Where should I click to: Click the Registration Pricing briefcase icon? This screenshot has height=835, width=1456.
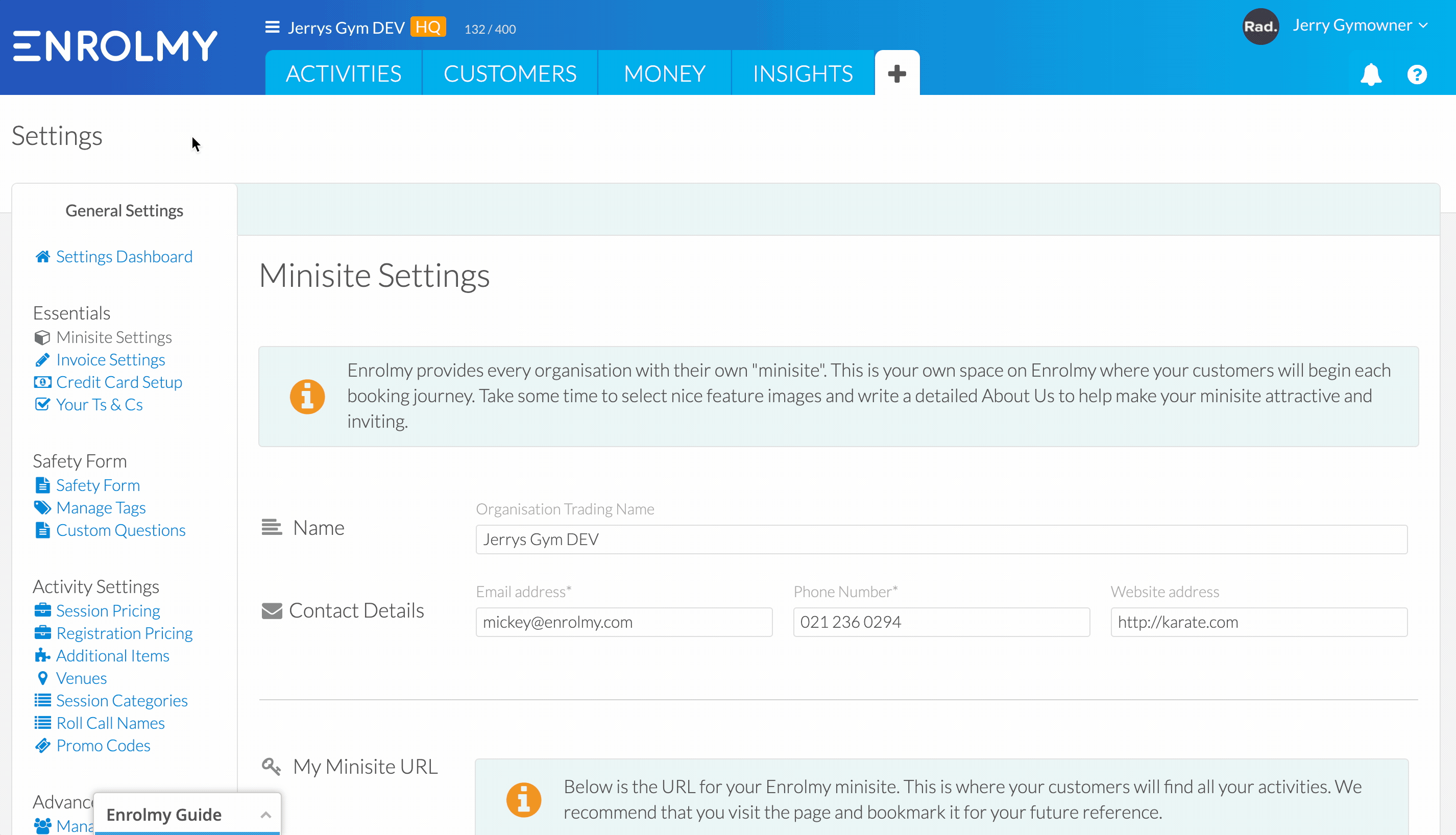point(42,632)
